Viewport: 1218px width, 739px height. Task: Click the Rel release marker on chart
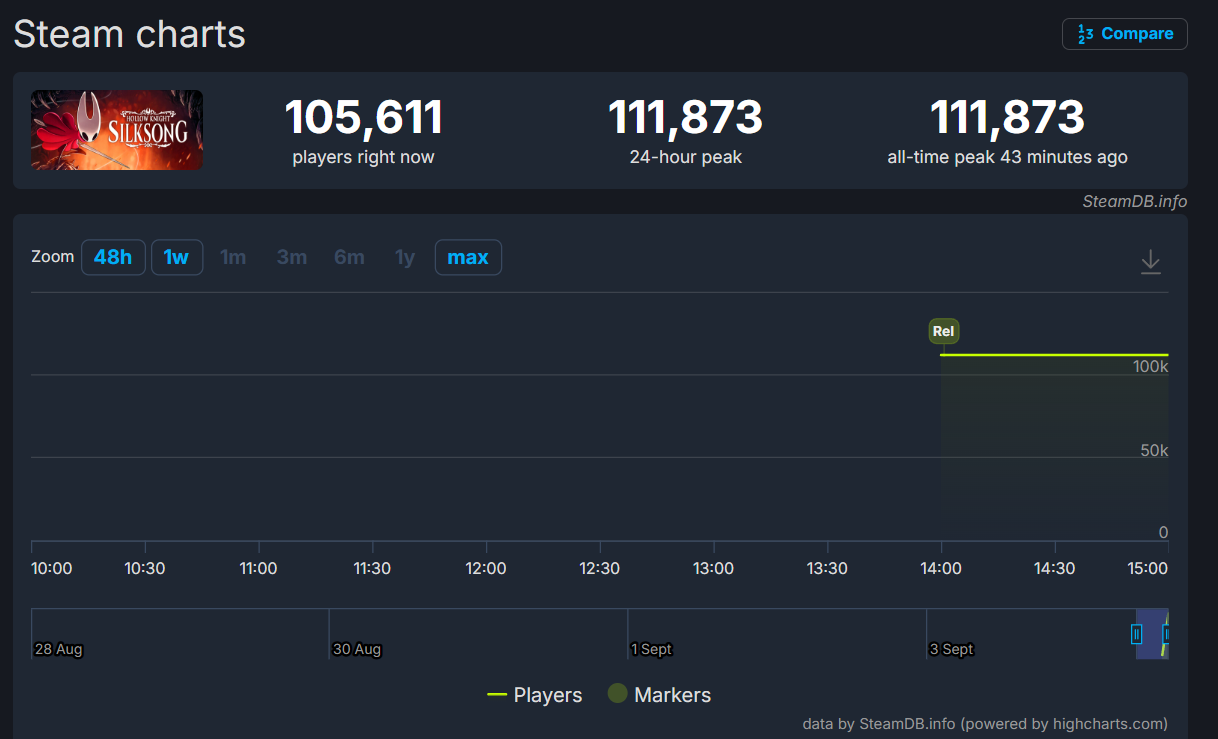(943, 331)
